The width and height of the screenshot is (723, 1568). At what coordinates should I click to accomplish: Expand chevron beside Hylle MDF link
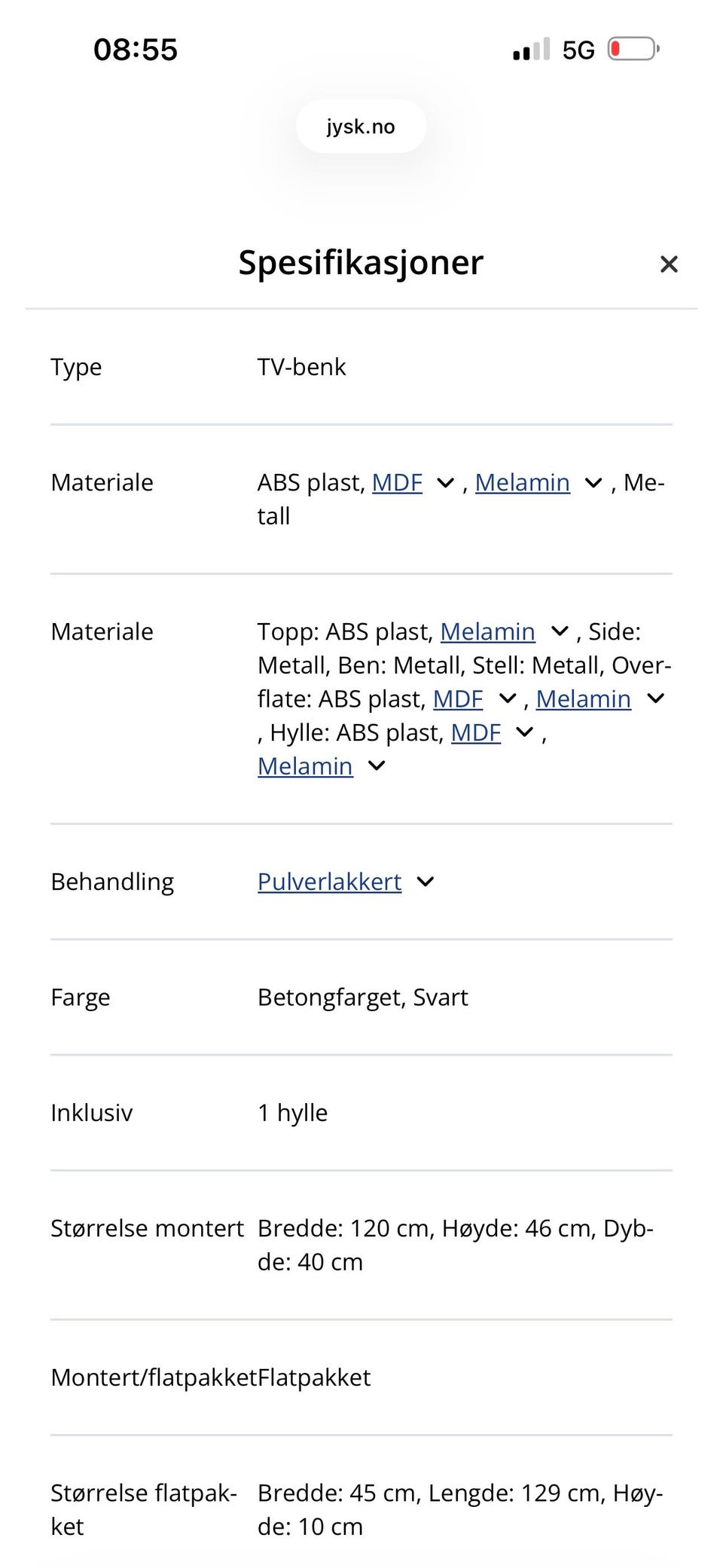point(525,732)
